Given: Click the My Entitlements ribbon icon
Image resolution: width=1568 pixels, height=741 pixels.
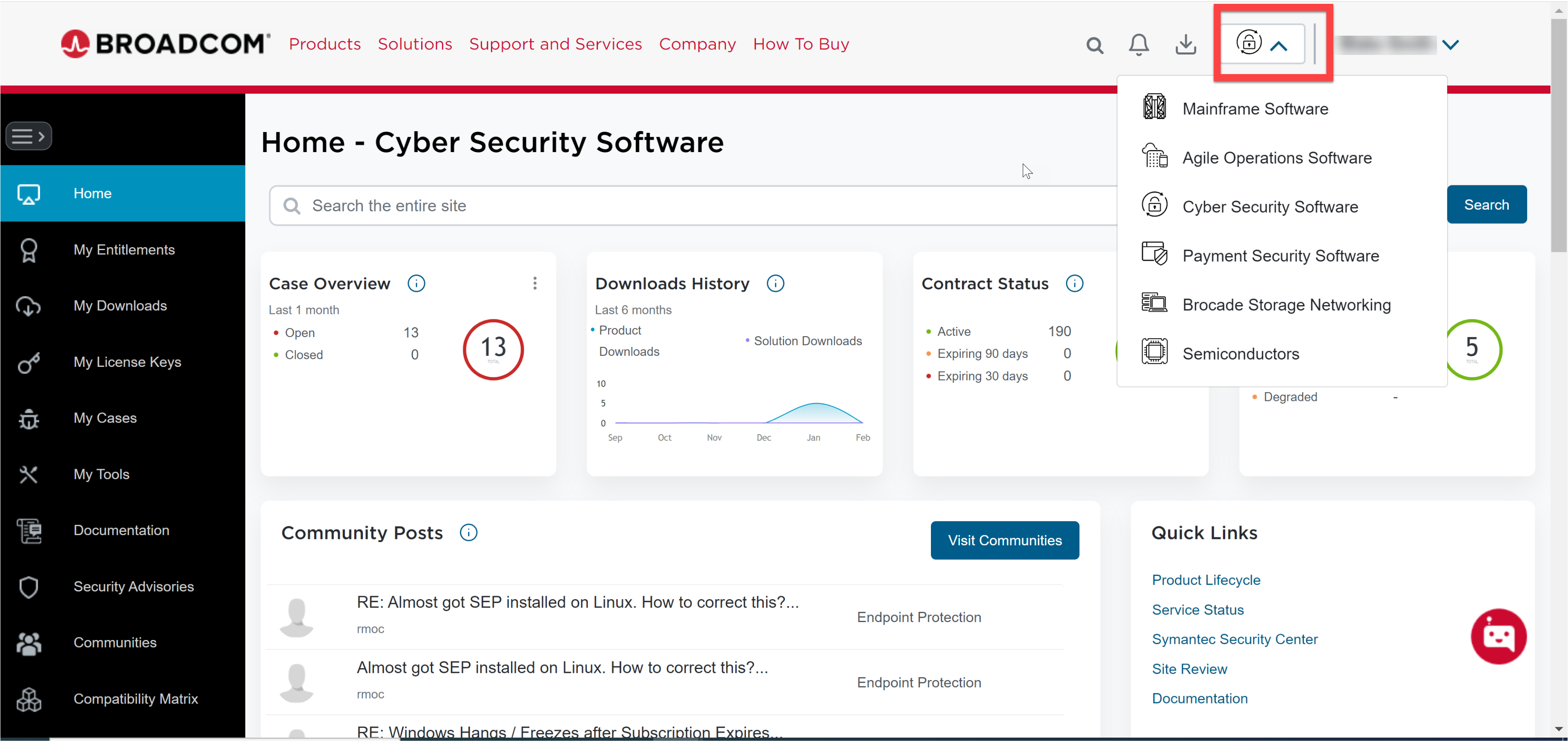Looking at the screenshot, I should [x=29, y=250].
